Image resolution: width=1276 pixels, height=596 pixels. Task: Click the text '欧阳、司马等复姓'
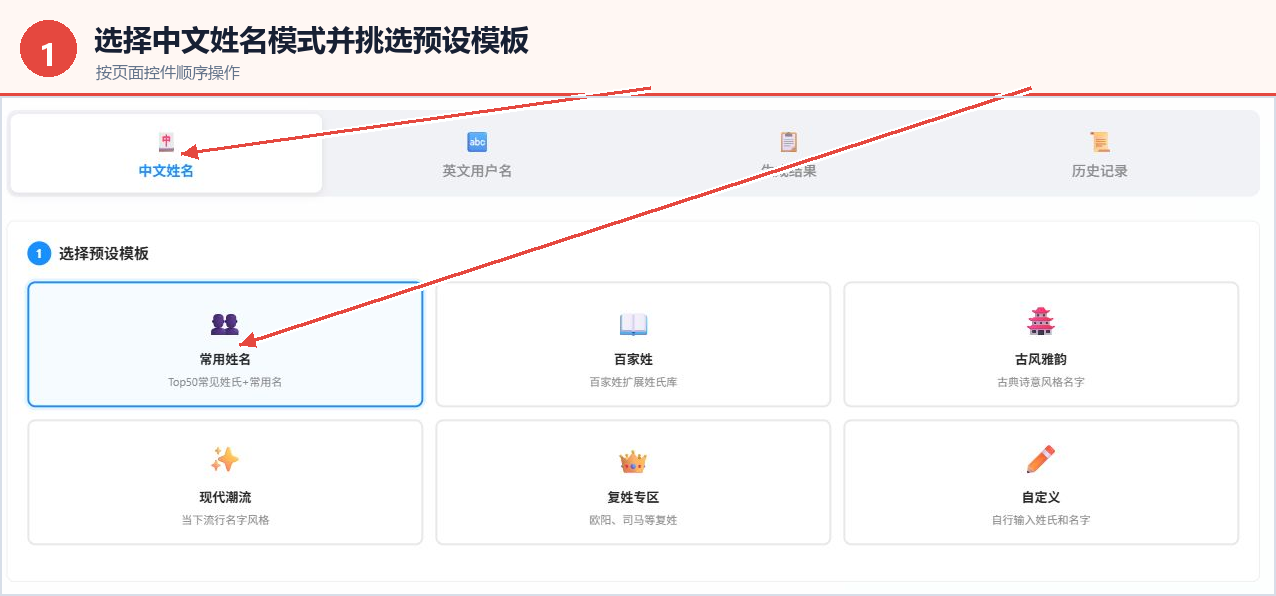click(633, 520)
